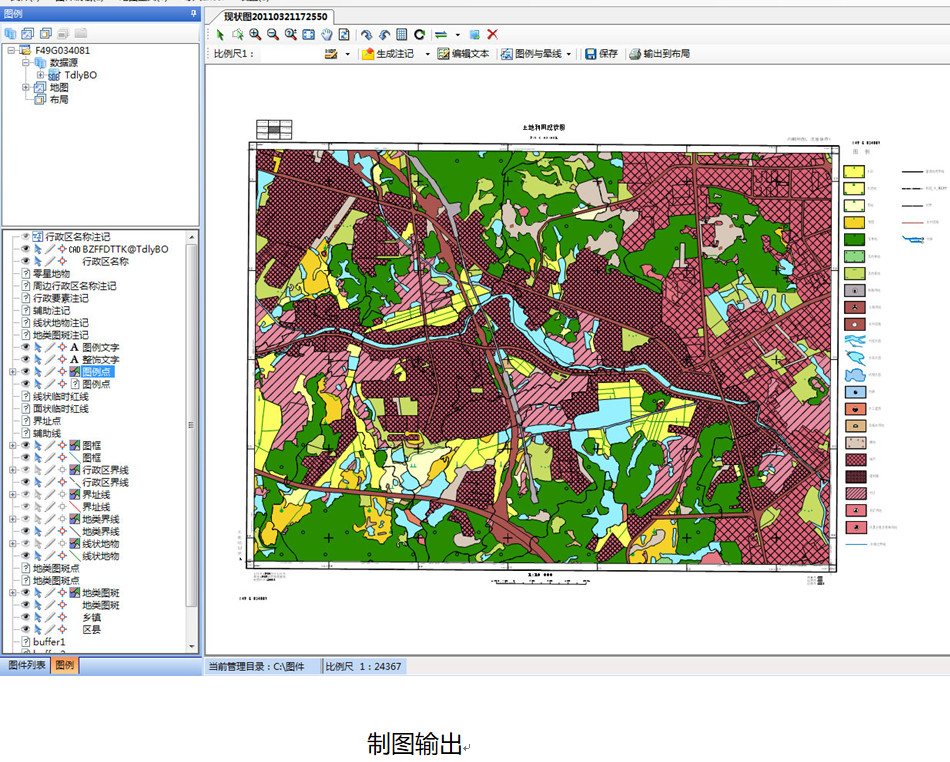Image resolution: width=950 pixels, height=762 pixels.
Task: Click the table grid icon in toolbar
Action: (x=401, y=34)
